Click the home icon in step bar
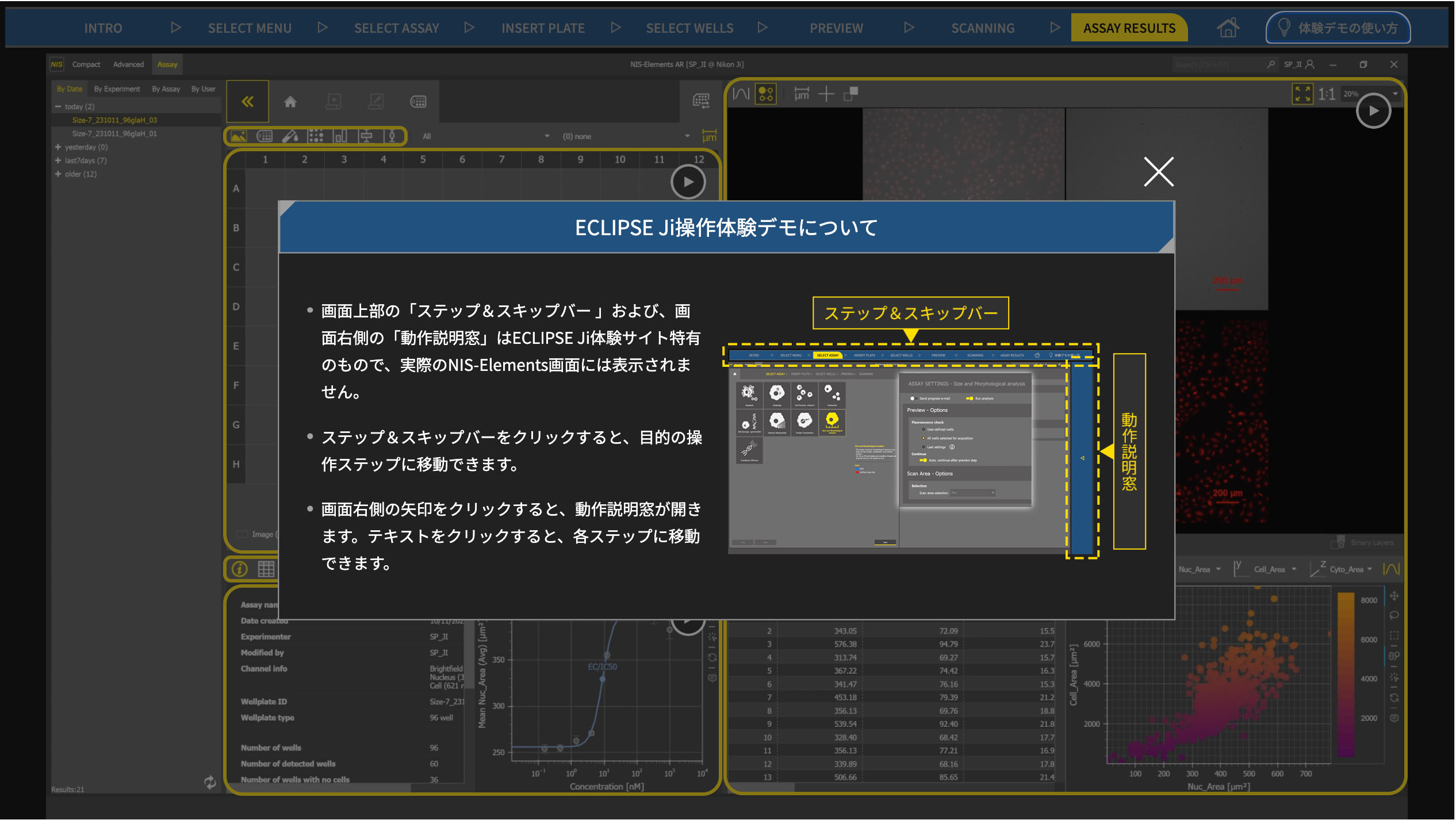The image size is (1456, 820). [1228, 28]
